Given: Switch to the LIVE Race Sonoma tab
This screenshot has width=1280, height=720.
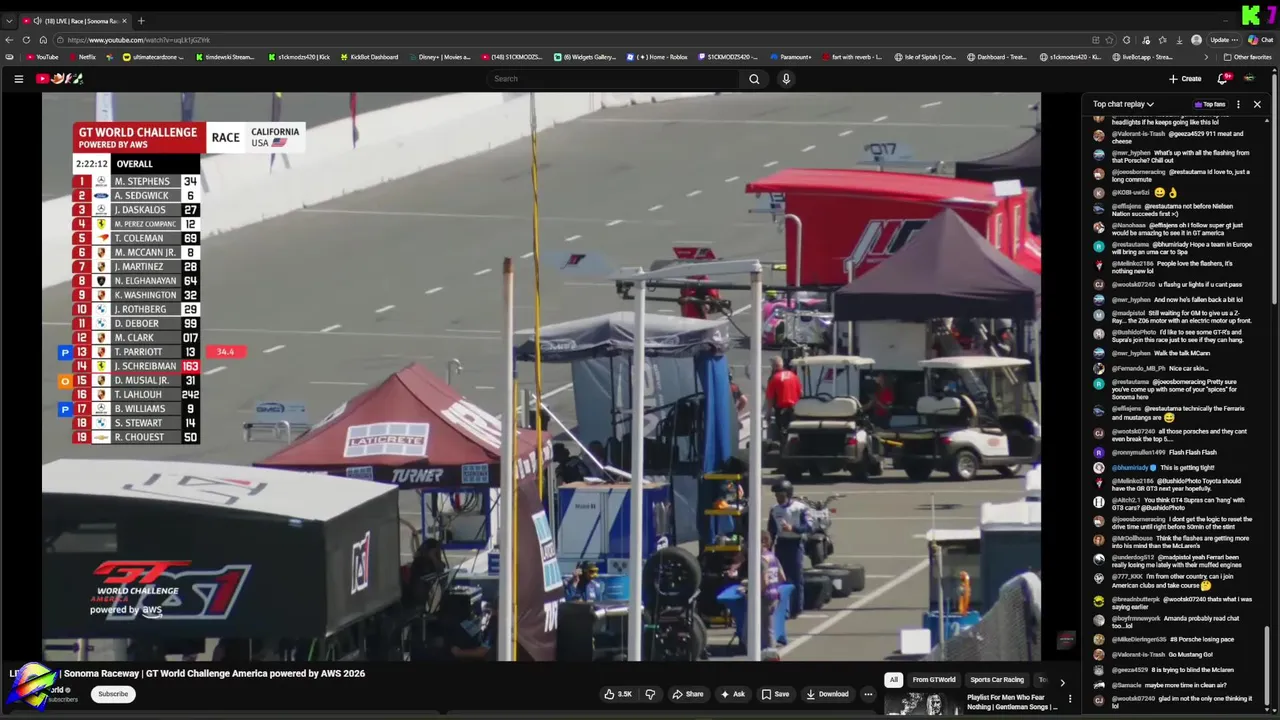Looking at the screenshot, I should 74,21.
